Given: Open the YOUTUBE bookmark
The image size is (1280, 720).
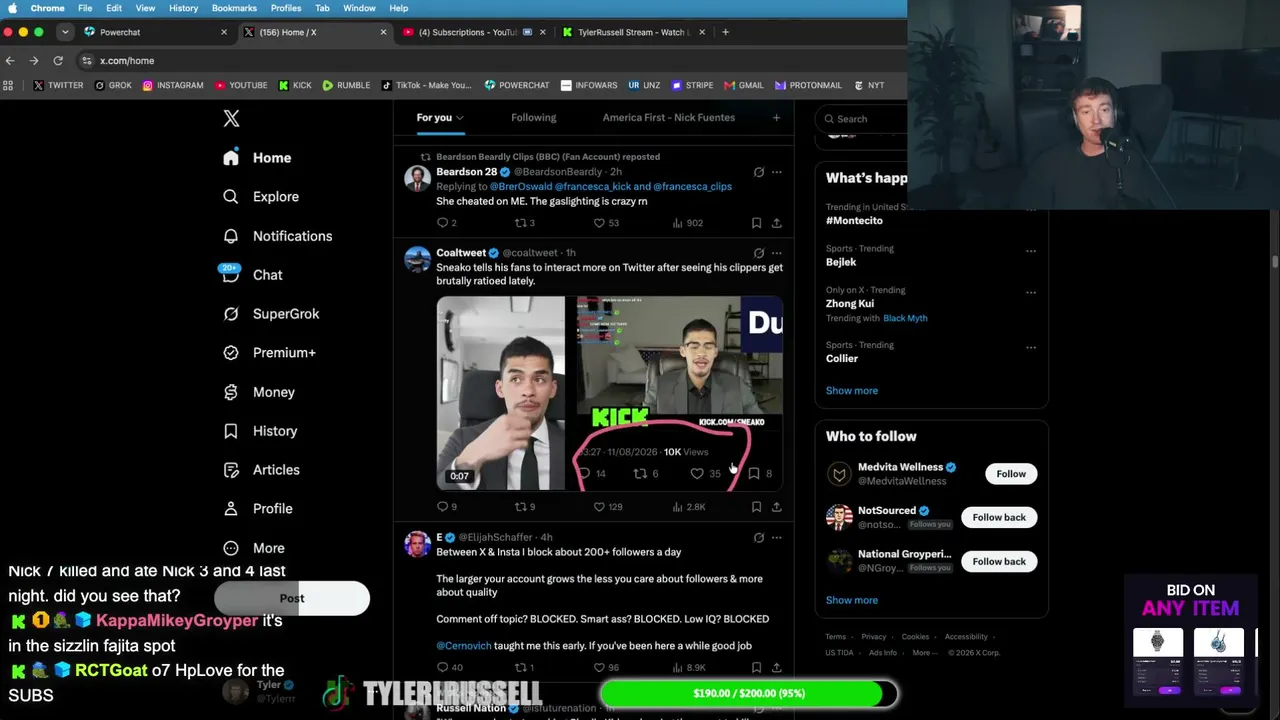Looking at the screenshot, I should point(241,86).
